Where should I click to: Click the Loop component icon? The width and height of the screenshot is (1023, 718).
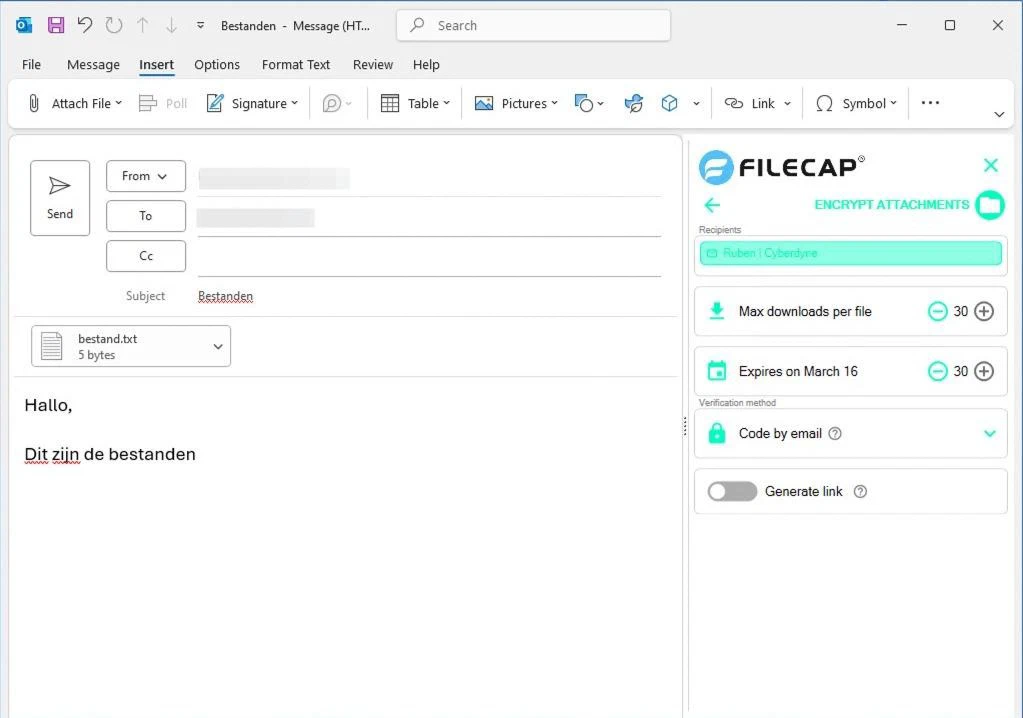coord(332,103)
